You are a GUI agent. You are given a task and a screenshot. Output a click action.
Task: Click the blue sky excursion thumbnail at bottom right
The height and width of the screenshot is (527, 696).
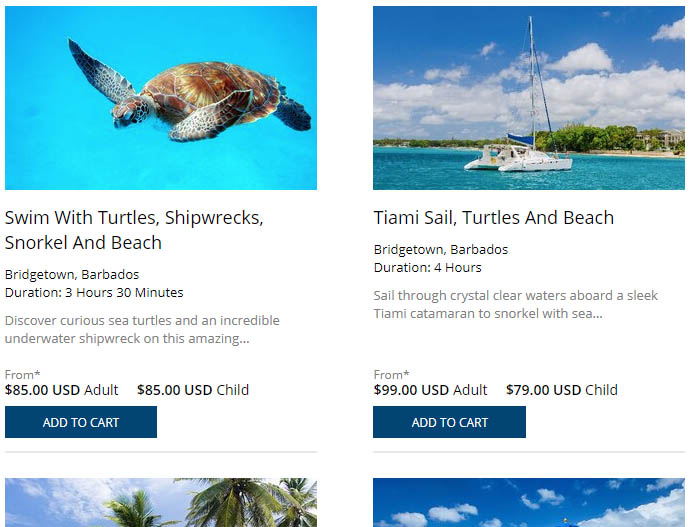tap(529, 503)
